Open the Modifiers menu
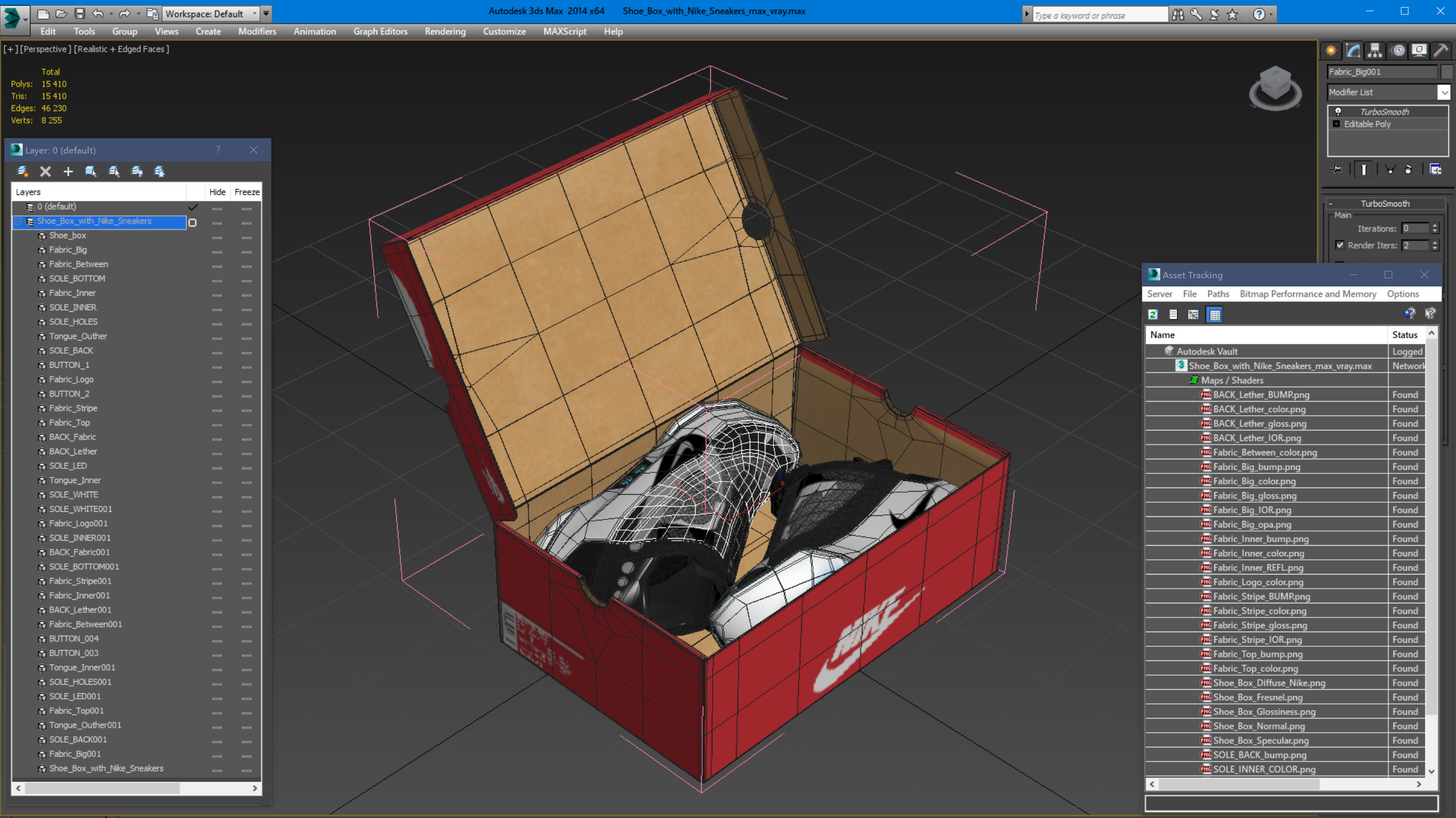This screenshot has height=818, width=1456. 257,32
